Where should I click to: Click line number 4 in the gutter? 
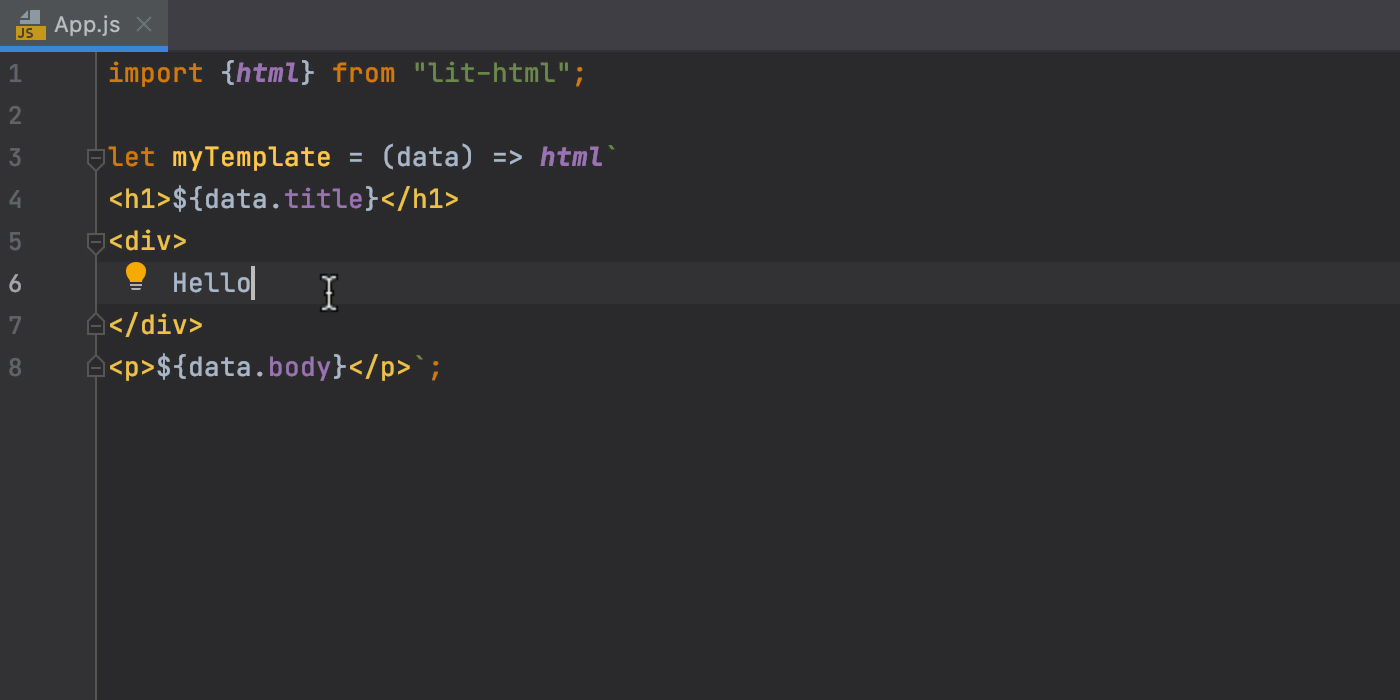(15, 200)
